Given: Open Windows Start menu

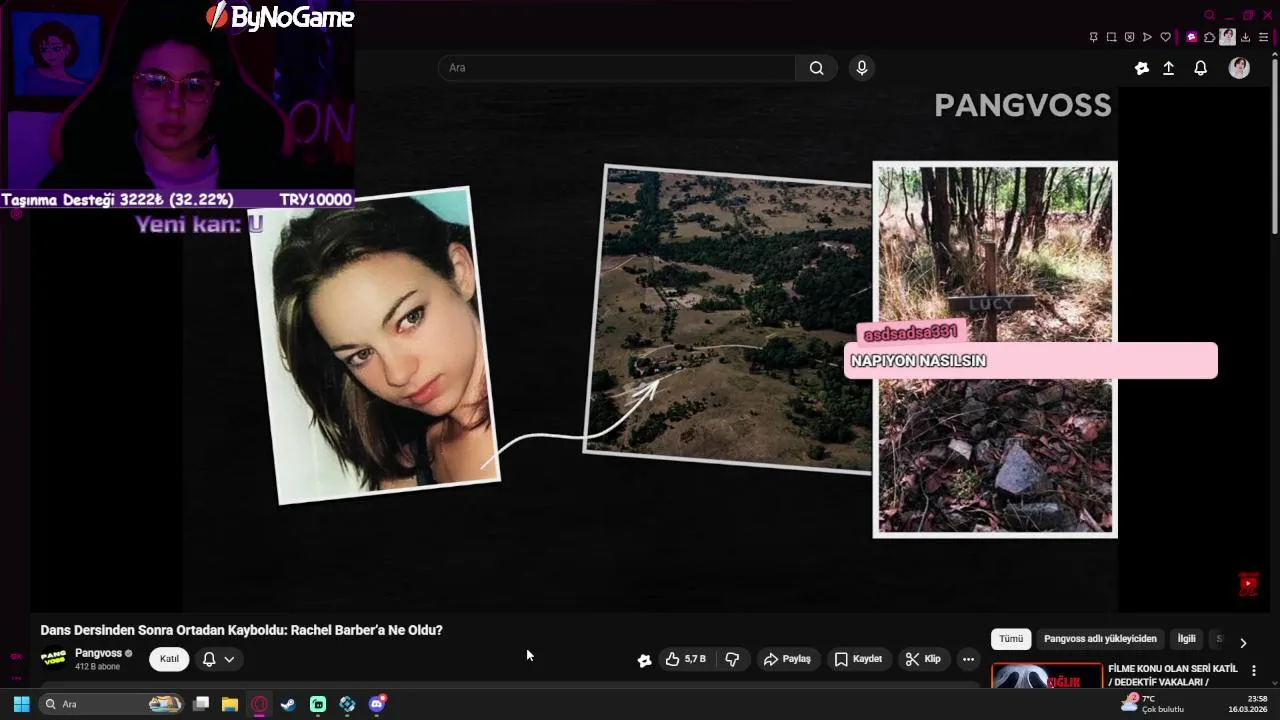Looking at the screenshot, I should [21, 704].
